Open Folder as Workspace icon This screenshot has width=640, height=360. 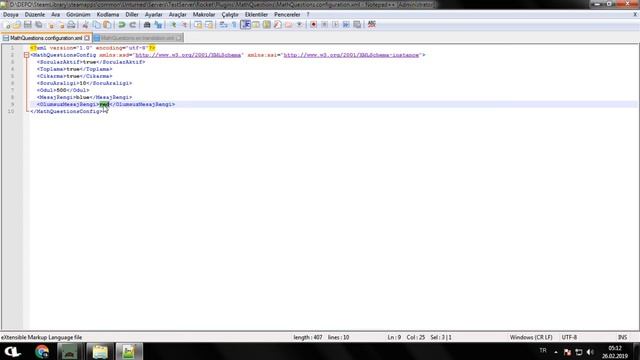(289, 25)
